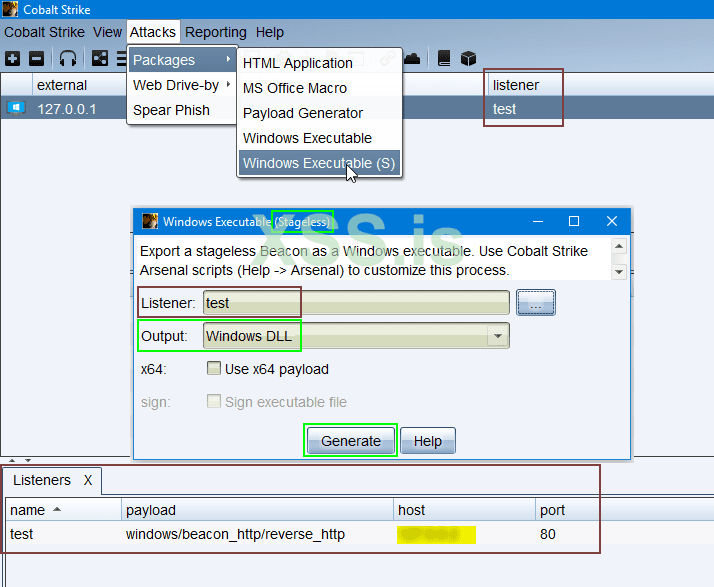The width and height of the screenshot is (714, 587).
Task: Open the Output dropdown showing Windows DLL
Action: click(356, 336)
